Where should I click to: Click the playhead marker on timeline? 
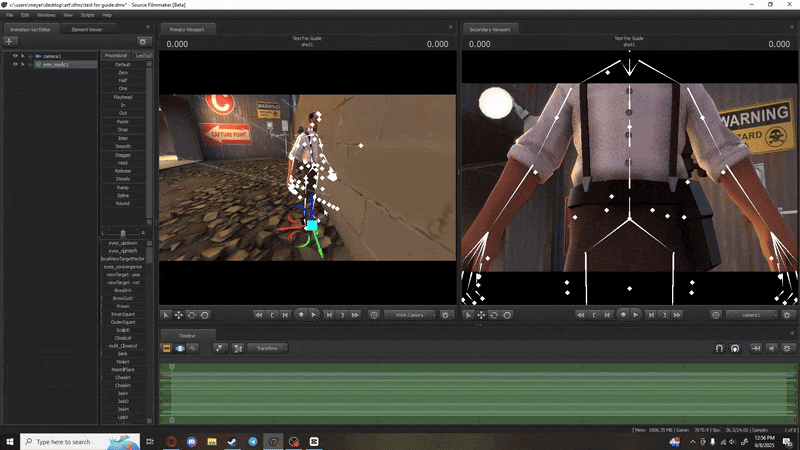click(x=172, y=367)
